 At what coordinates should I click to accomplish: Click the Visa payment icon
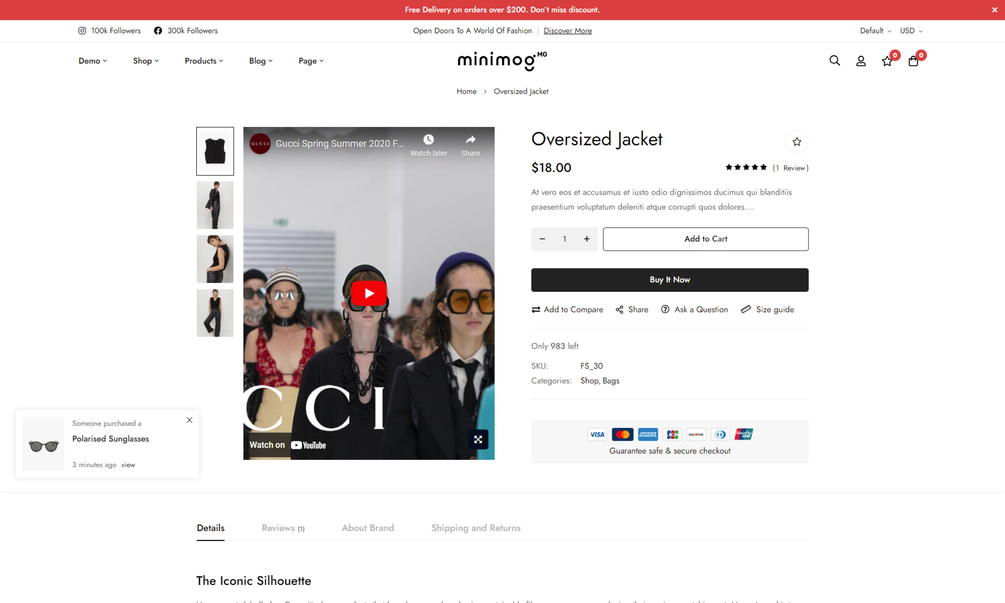click(597, 434)
